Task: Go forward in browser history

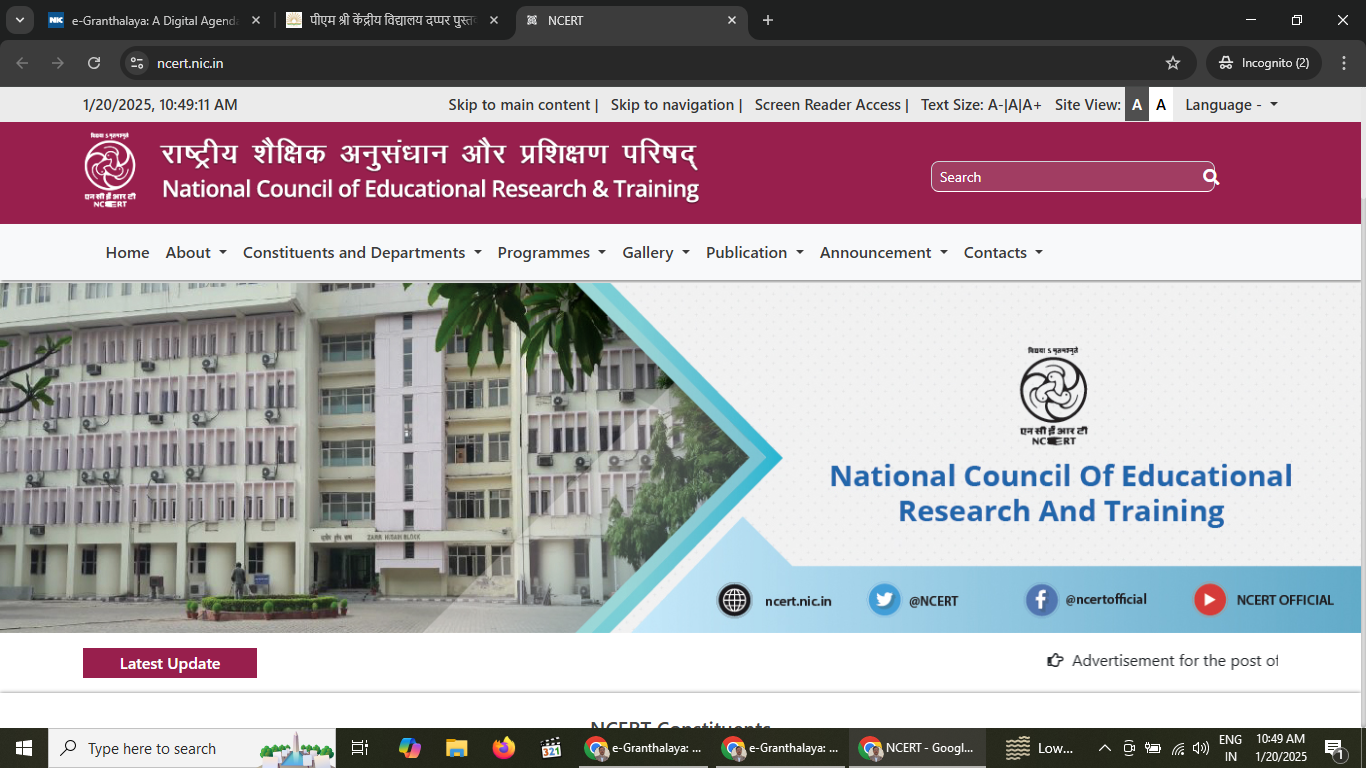Action: tap(58, 63)
